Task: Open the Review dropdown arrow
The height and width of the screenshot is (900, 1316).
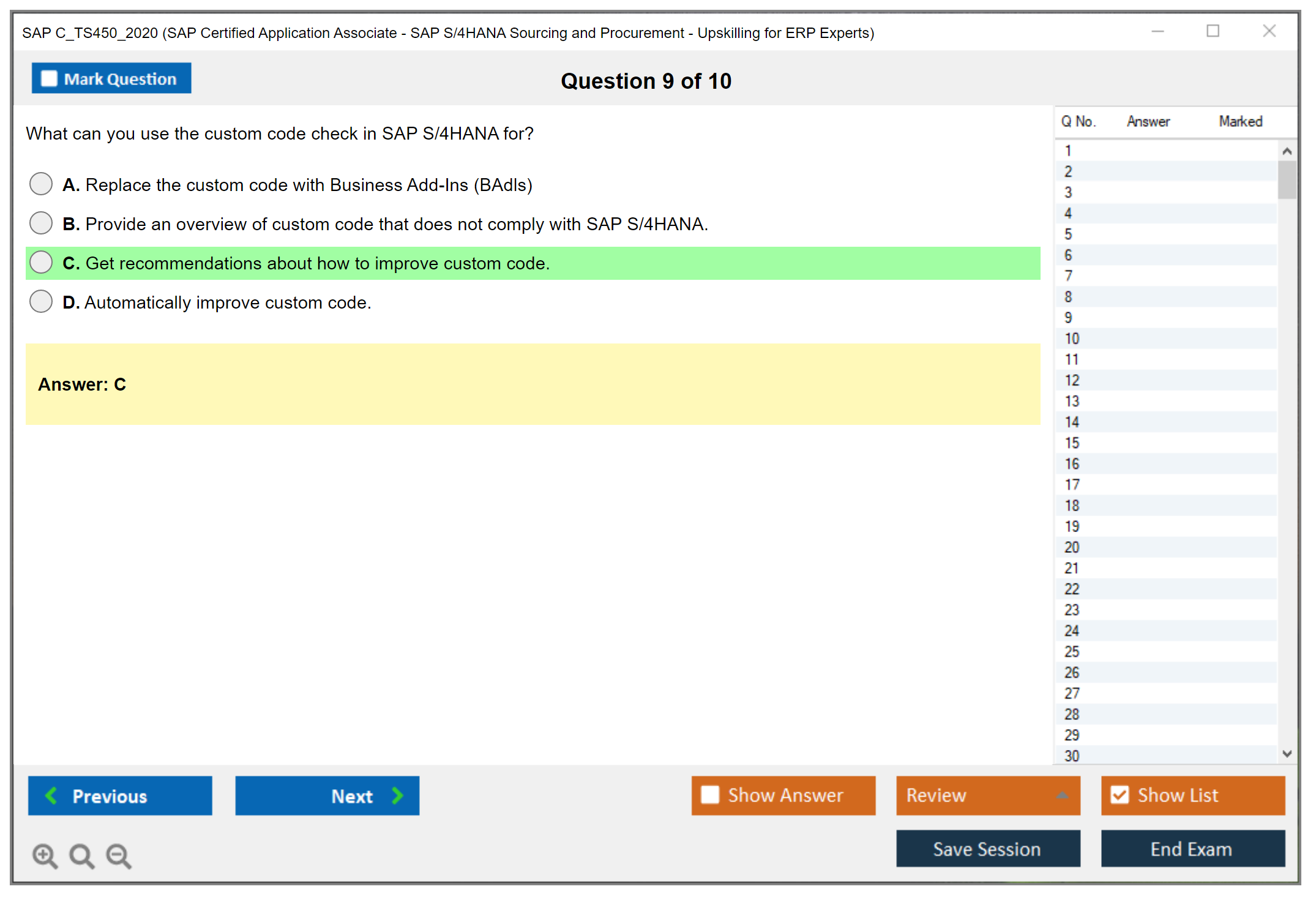Action: point(1062,795)
